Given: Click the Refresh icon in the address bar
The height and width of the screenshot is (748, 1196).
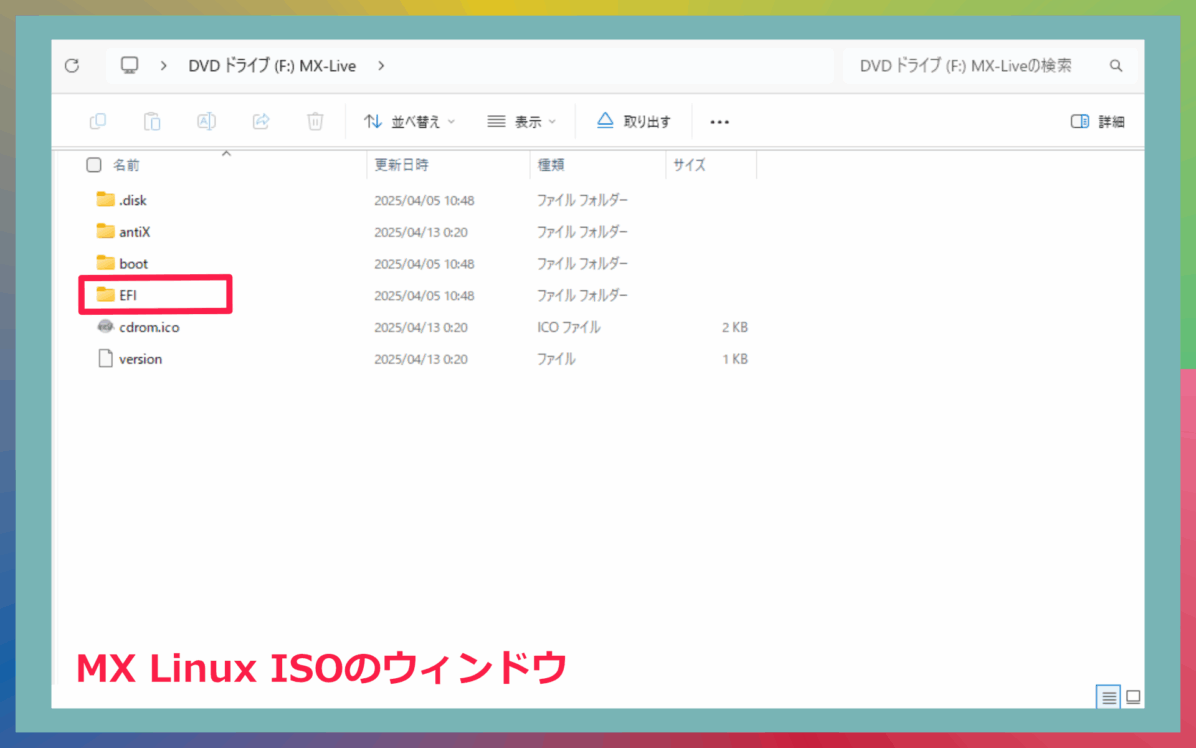Looking at the screenshot, I should click(71, 65).
